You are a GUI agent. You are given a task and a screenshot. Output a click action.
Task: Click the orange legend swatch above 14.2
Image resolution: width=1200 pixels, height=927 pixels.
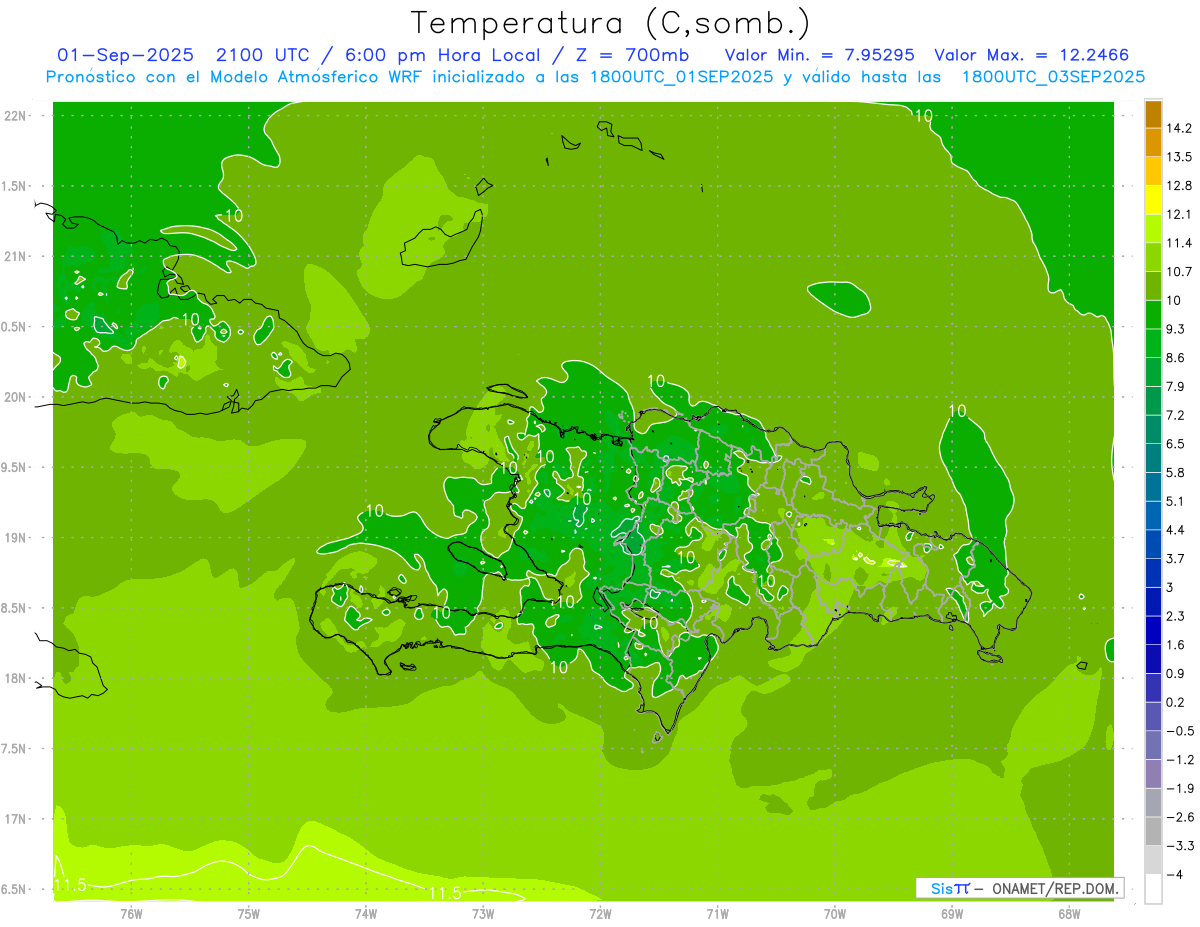1153,114
